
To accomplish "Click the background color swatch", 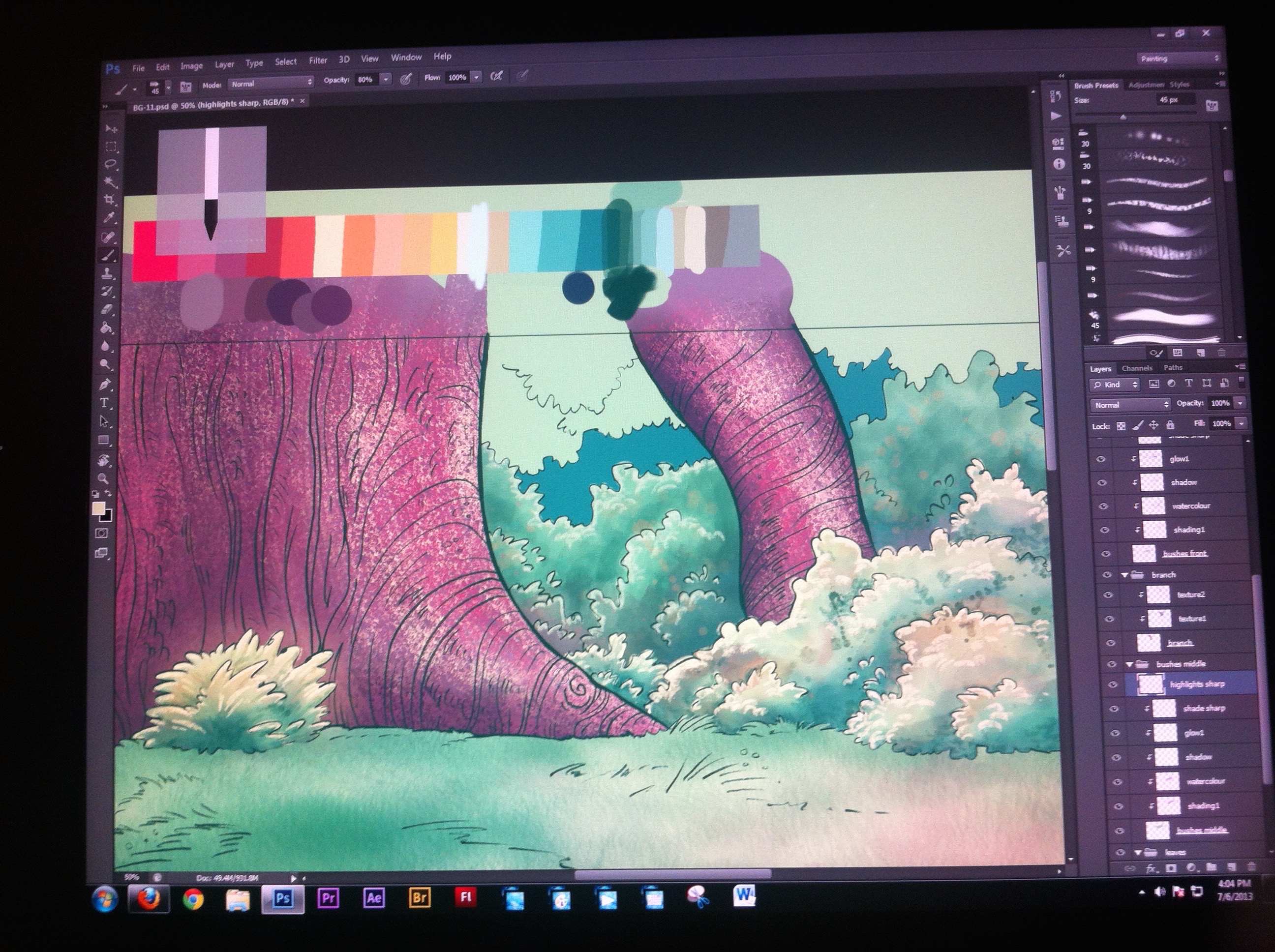I will click(107, 516).
